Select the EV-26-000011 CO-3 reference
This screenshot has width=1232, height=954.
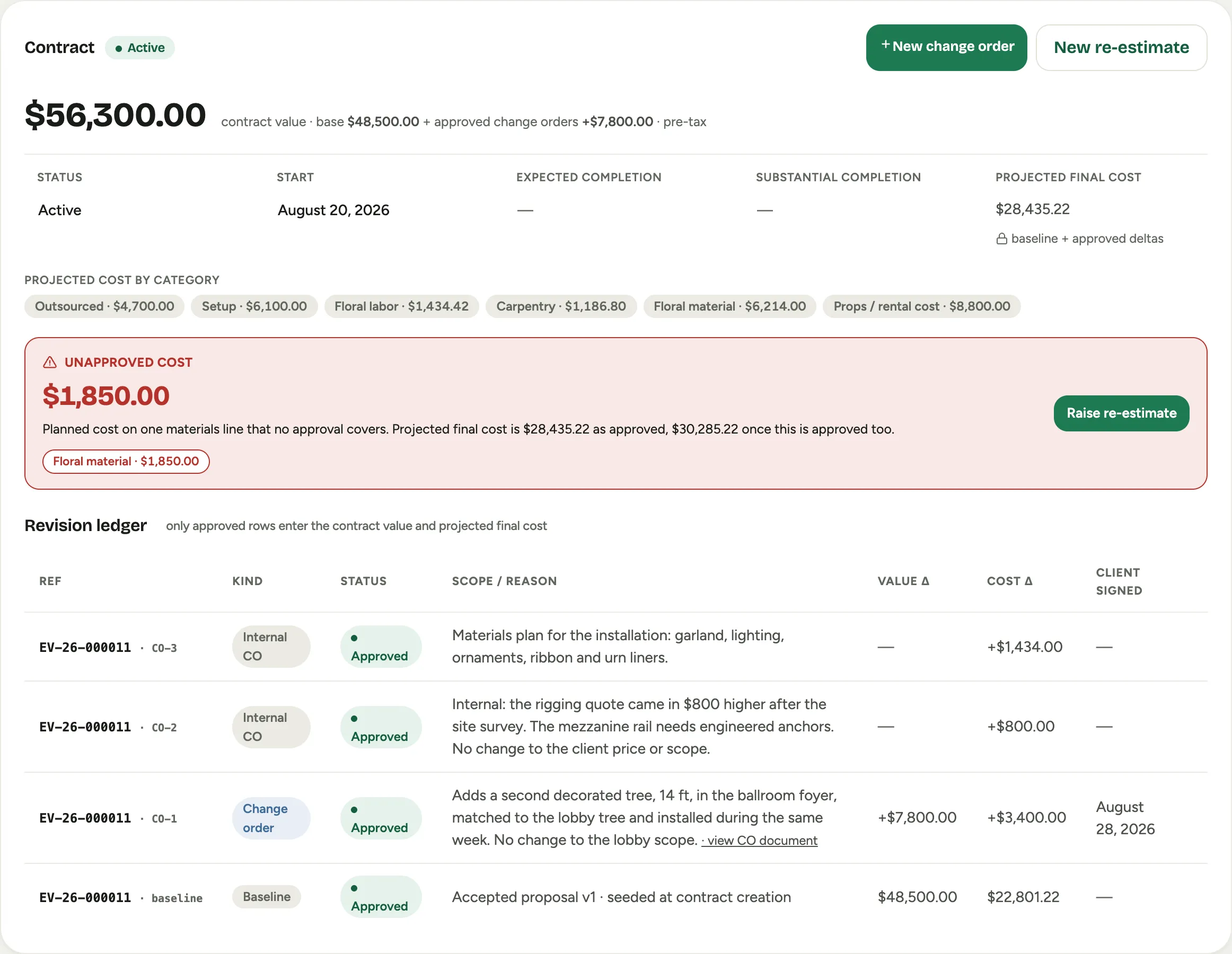[x=108, y=647]
